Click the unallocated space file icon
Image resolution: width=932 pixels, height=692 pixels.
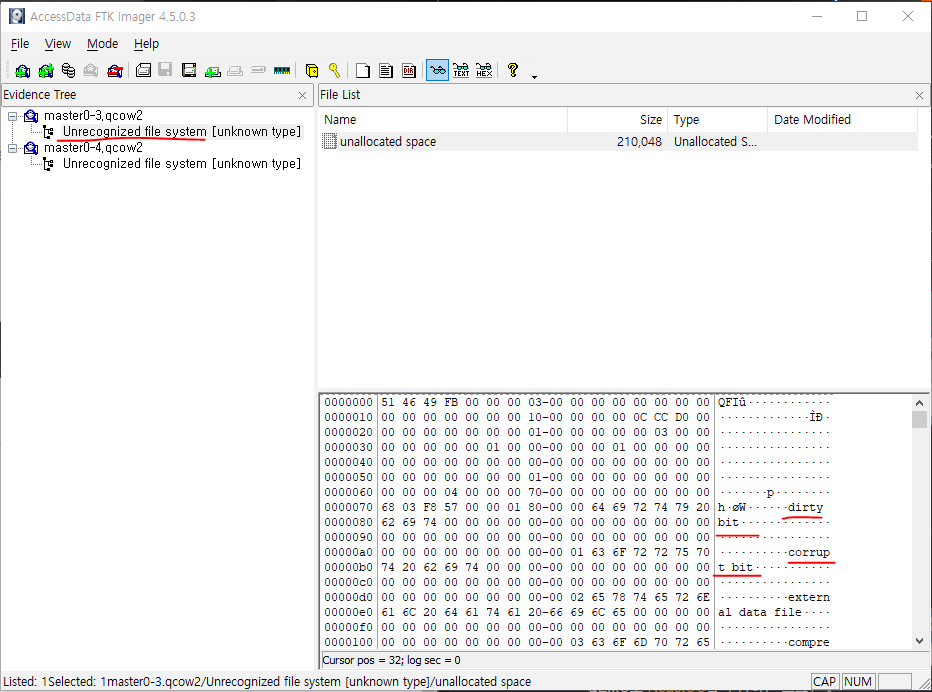point(329,141)
